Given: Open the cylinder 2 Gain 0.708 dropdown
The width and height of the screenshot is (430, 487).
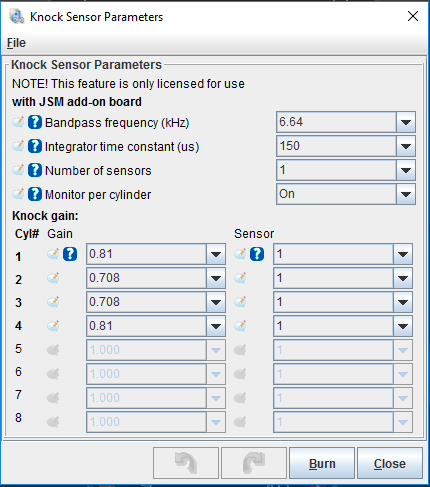Looking at the screenshot, I should [216, 278].
